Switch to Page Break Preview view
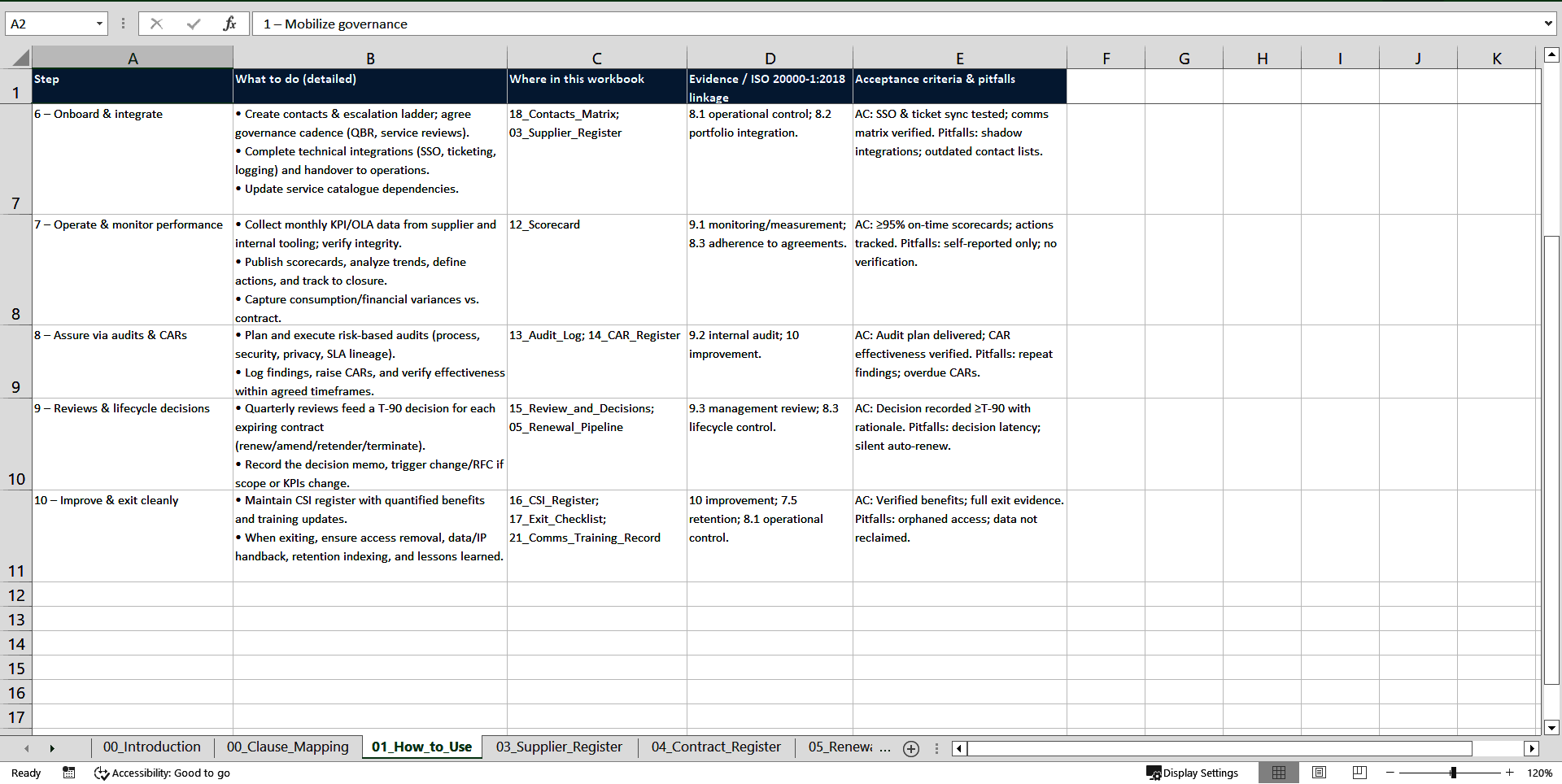The image size is (1562, 784). coord(1359,773)
